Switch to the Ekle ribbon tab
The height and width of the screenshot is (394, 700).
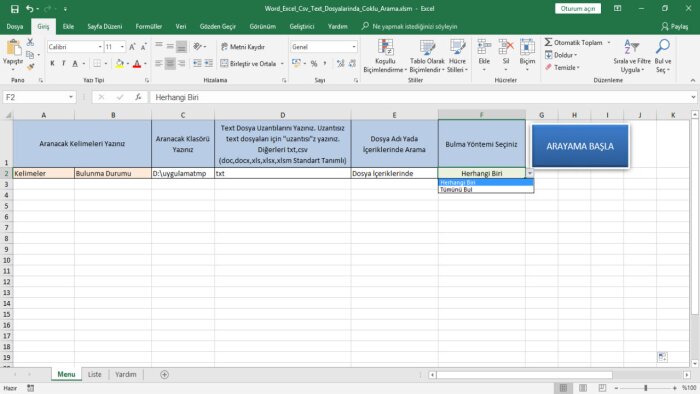tap(68, 26)
